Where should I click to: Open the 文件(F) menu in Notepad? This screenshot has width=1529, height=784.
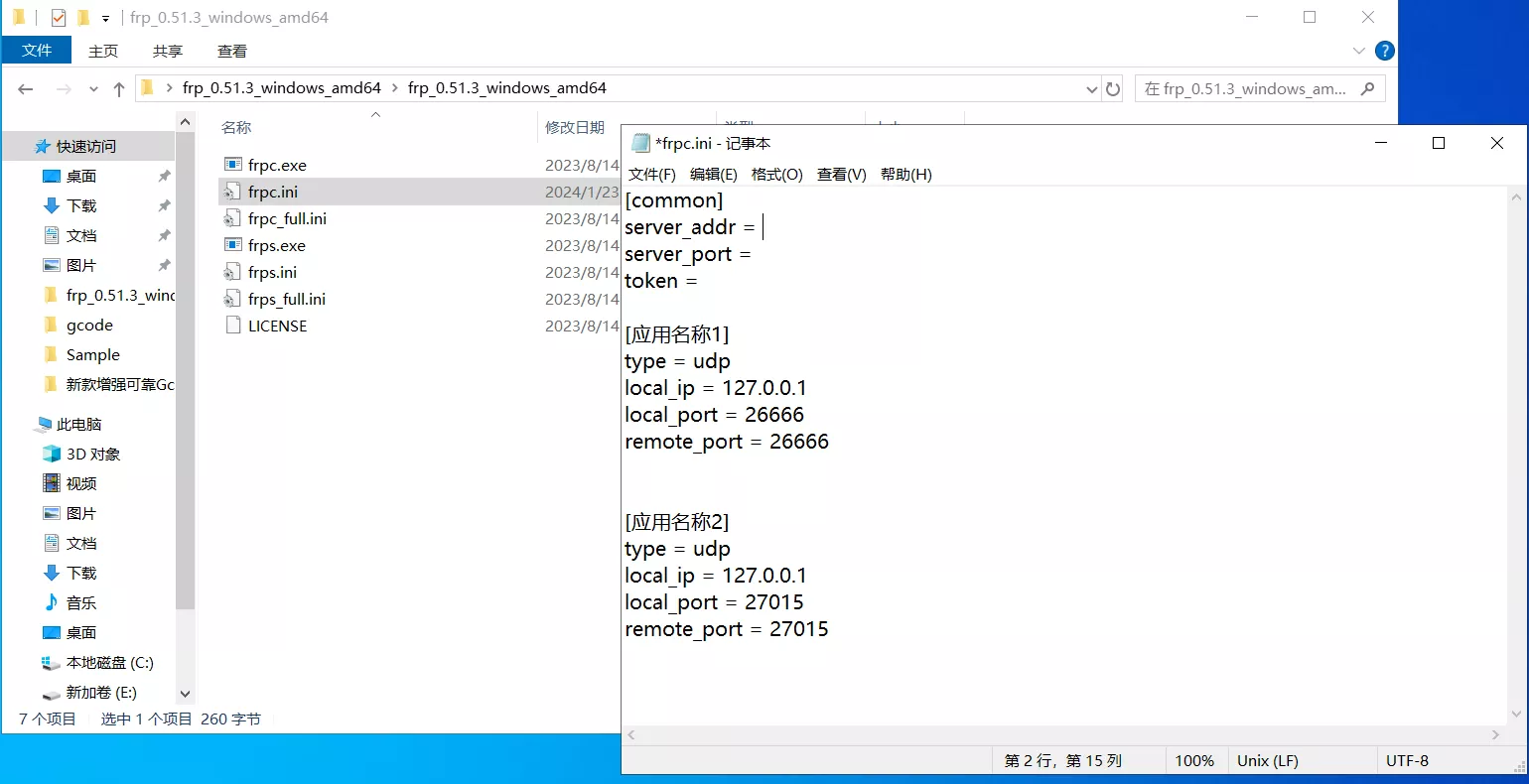click(x=651, y=175)
